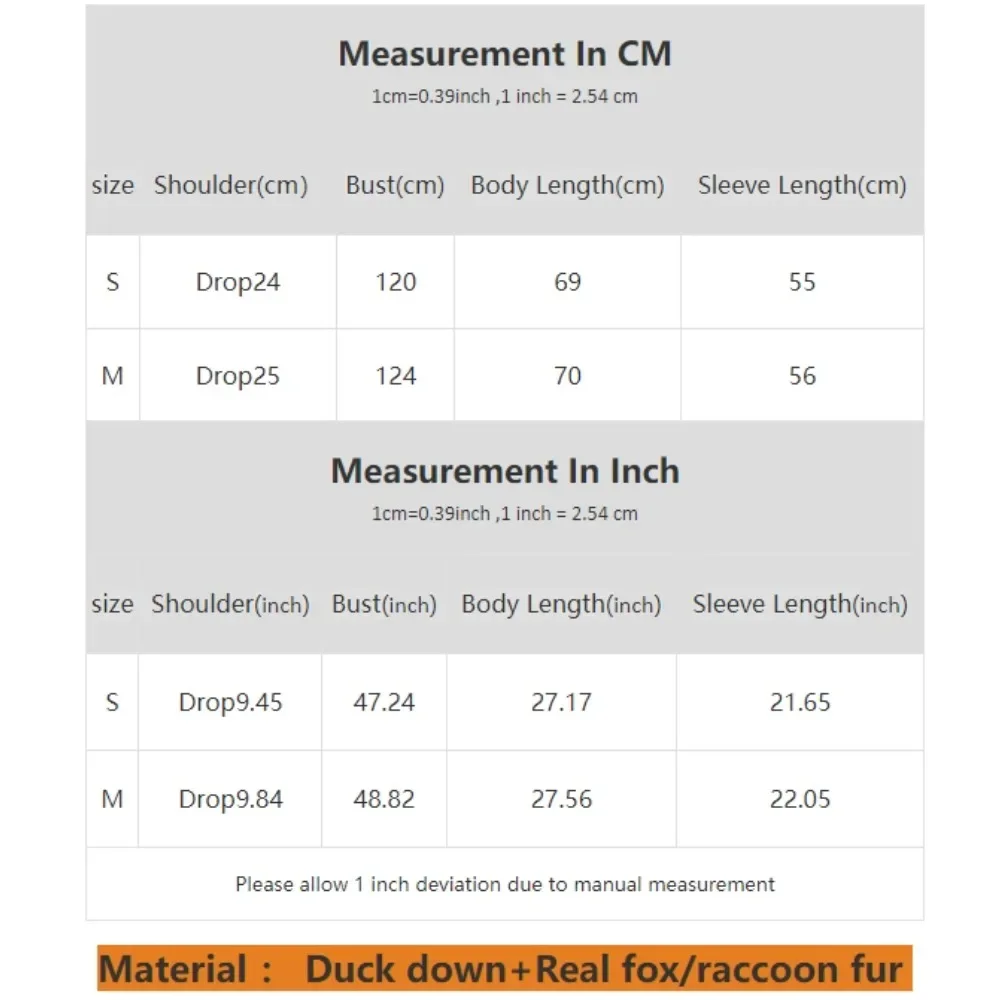The image size is (1000, 1000).
Task: Click the bust value 48.82
Action: (x=385, y=799)
